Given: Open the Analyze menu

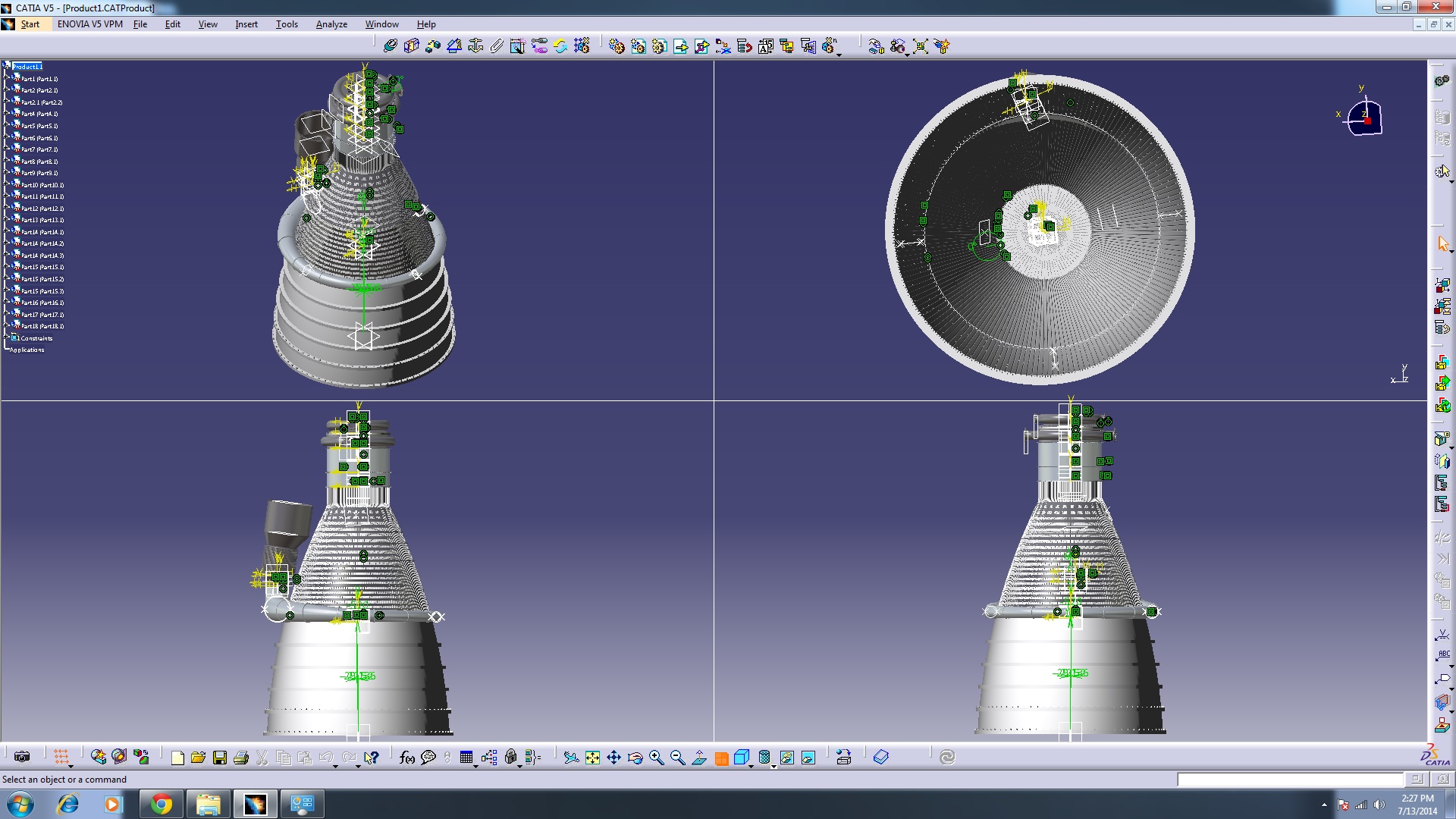Looking at the screenshot, I should pos(331,24).
